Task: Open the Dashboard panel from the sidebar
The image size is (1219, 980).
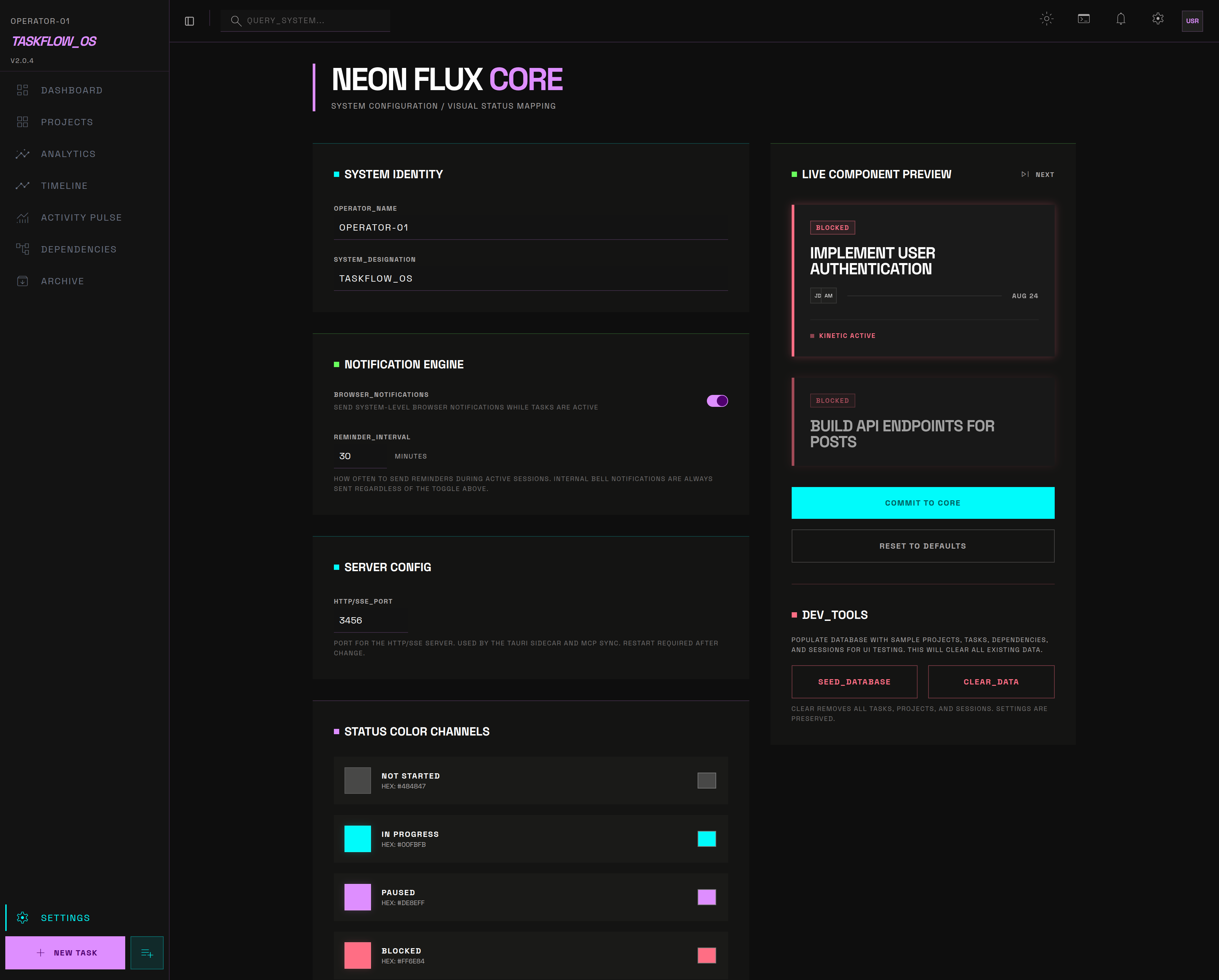Action: coord(72,90)
